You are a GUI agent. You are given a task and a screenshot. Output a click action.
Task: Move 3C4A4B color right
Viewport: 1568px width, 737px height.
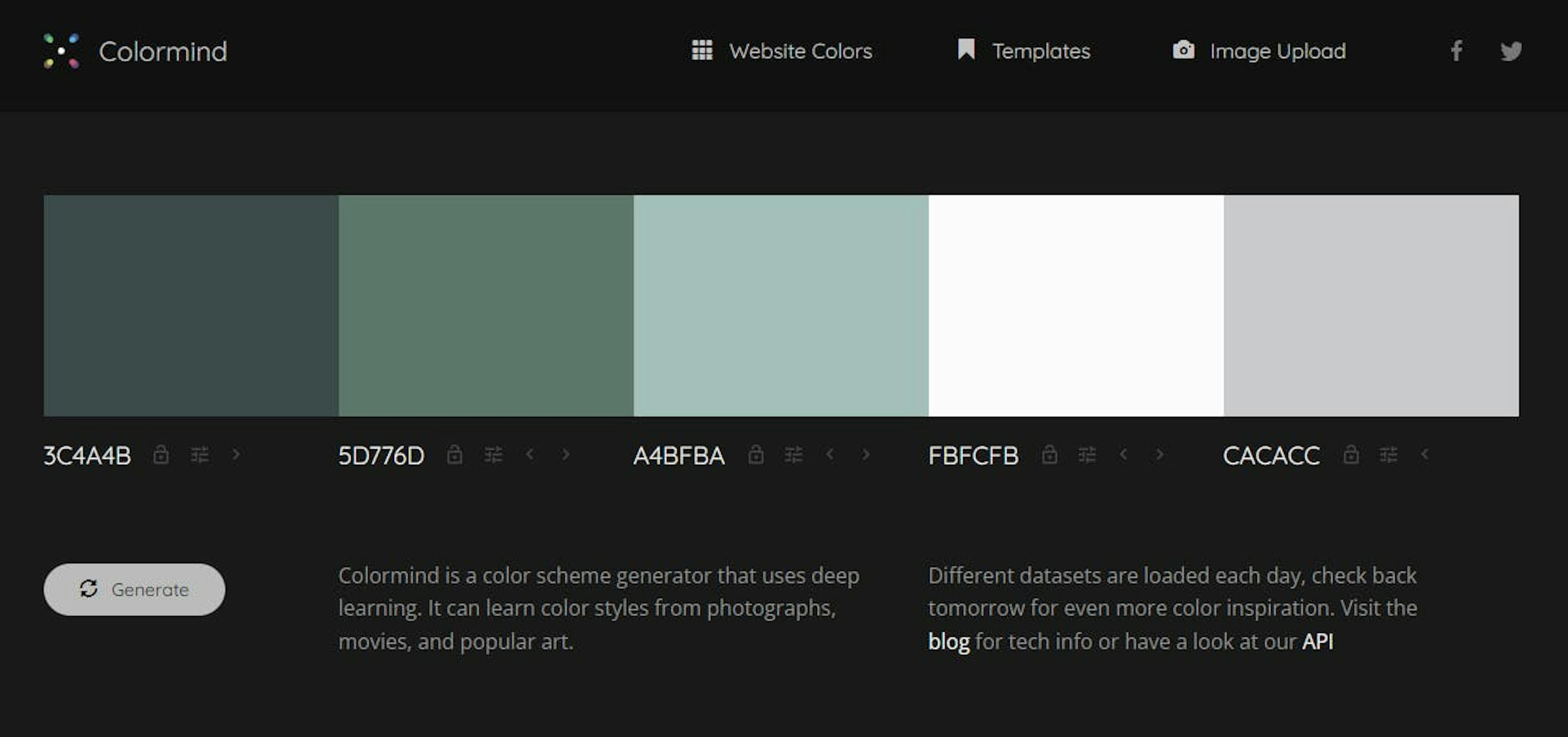tap(236, 454)
